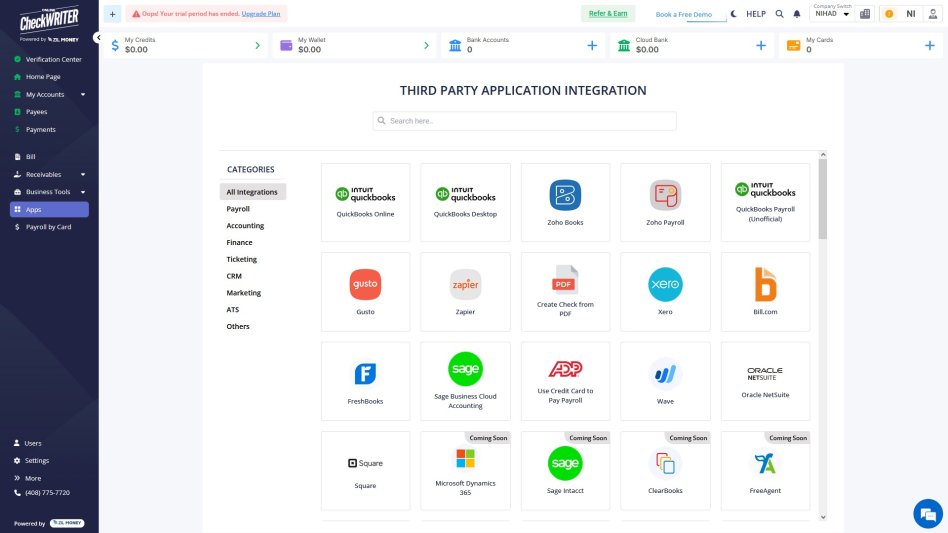Select the Square integration card
Viewport: 948px width, 533px height.
(x=365, y=471)
